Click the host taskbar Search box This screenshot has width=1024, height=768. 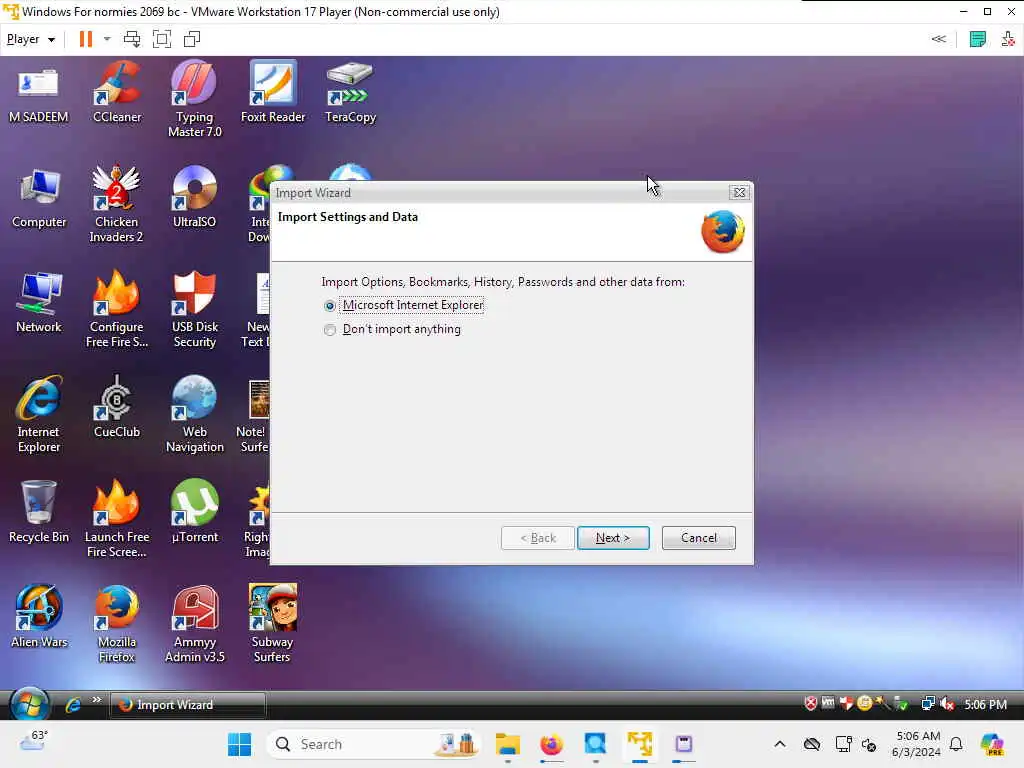tap(374, 744)
